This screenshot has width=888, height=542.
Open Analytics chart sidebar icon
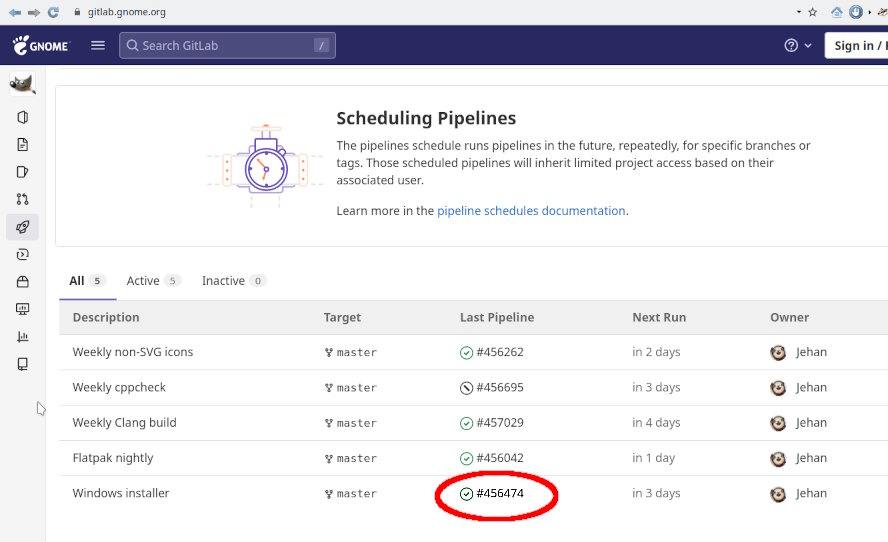point(23,336)
